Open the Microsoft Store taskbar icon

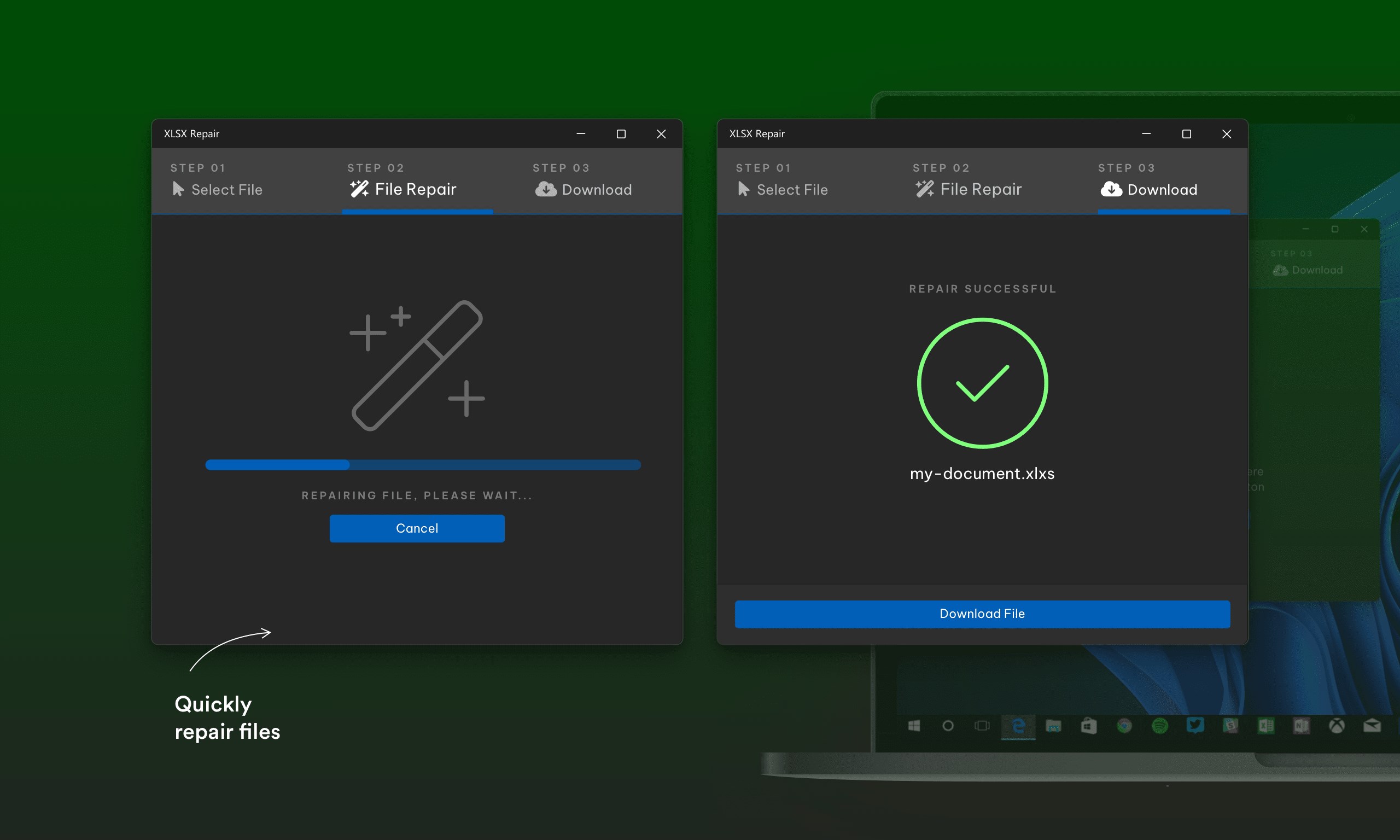point(1089,726)
